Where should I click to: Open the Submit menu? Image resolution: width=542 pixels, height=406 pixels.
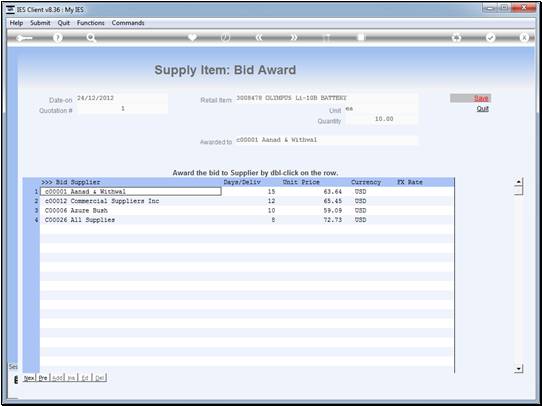(x=40, y=23)
